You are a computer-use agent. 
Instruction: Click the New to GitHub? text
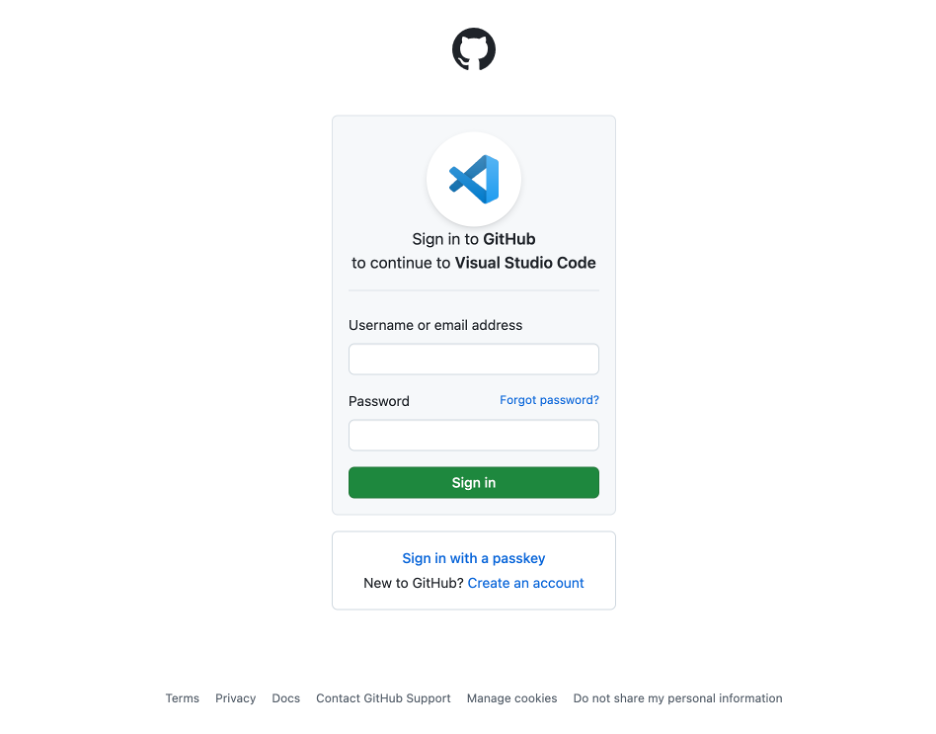coord(413,583)
